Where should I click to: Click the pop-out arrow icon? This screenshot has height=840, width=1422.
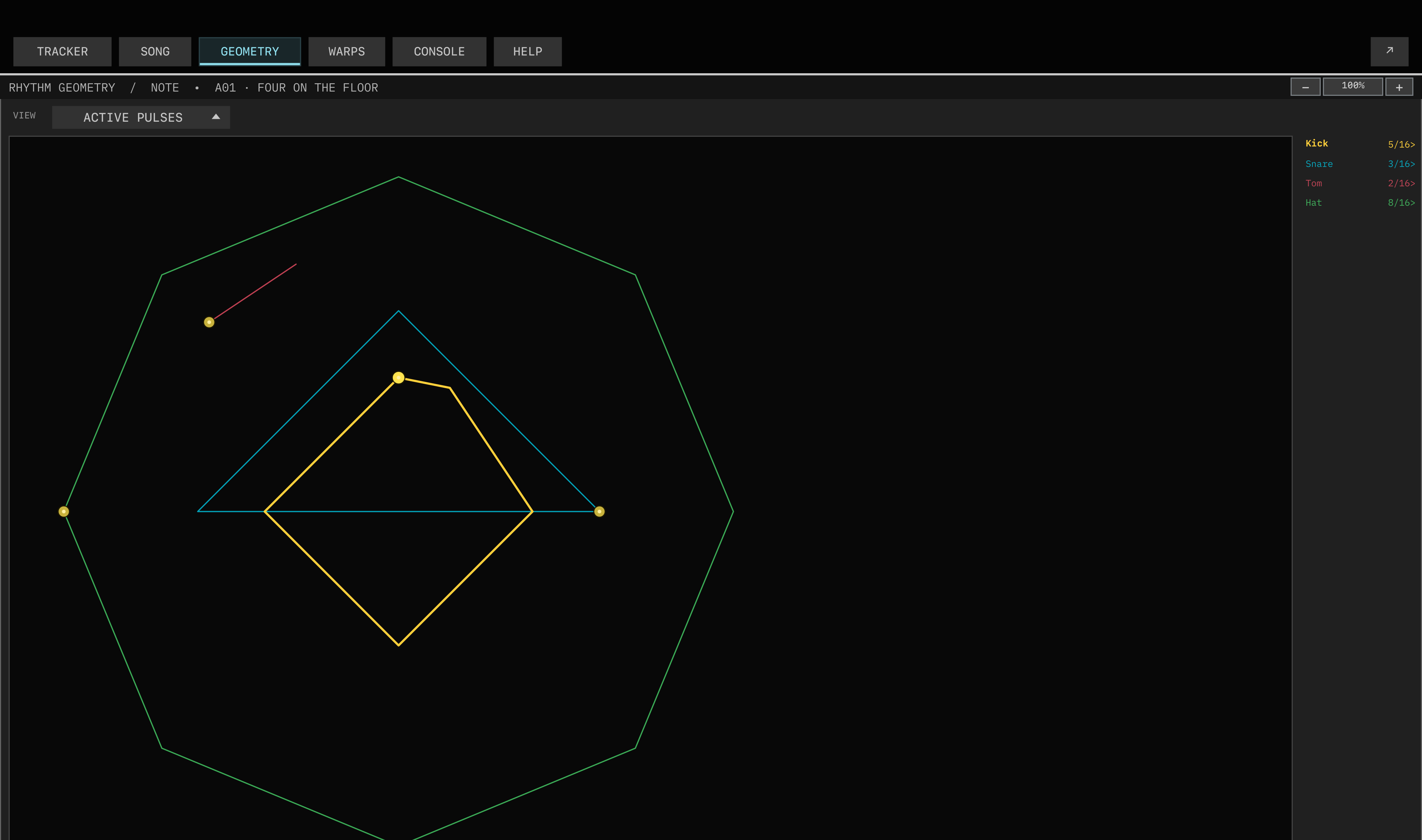1389,51
